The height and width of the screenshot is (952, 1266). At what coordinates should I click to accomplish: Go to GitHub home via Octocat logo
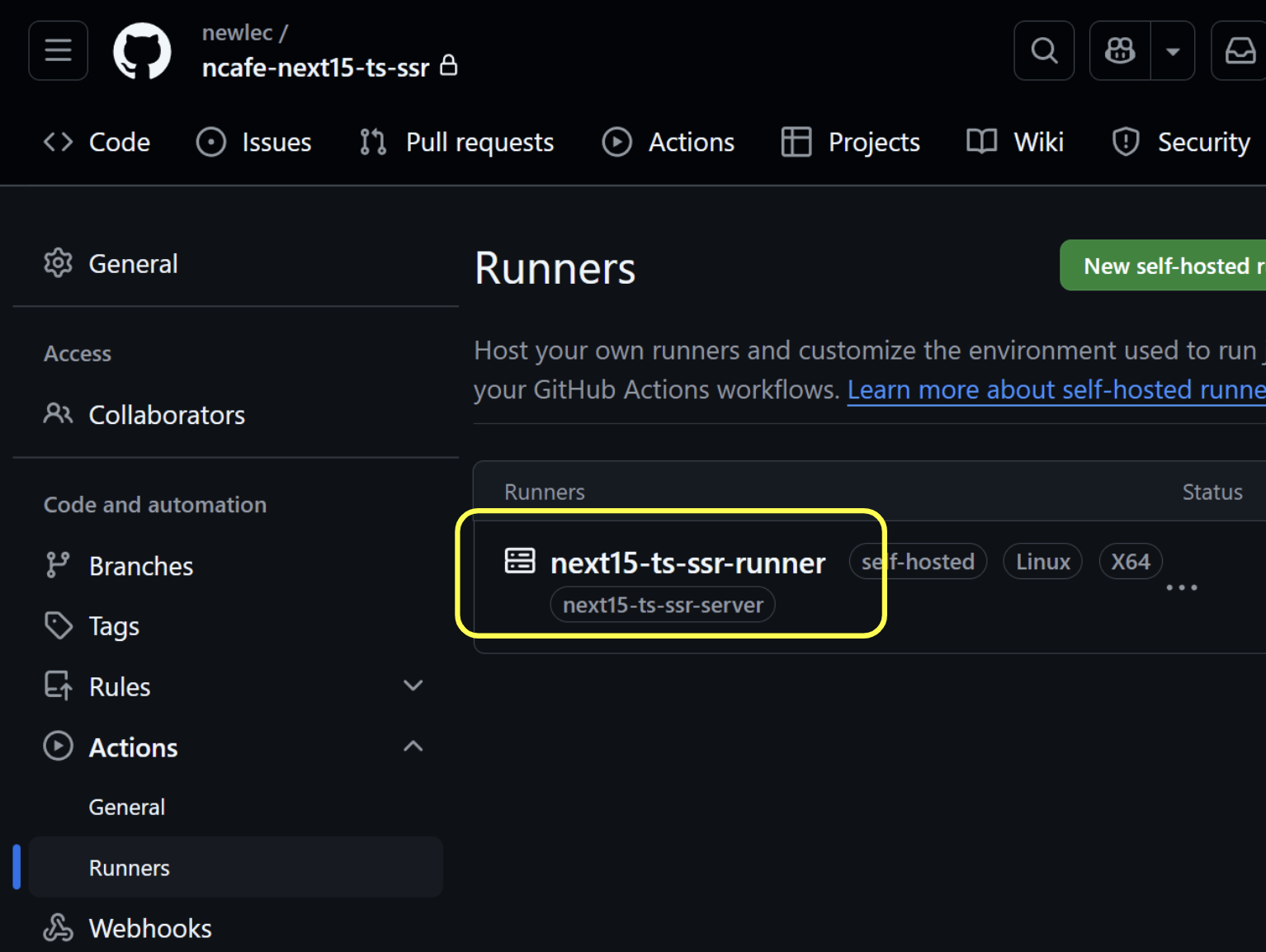click(x=142, y=51)
